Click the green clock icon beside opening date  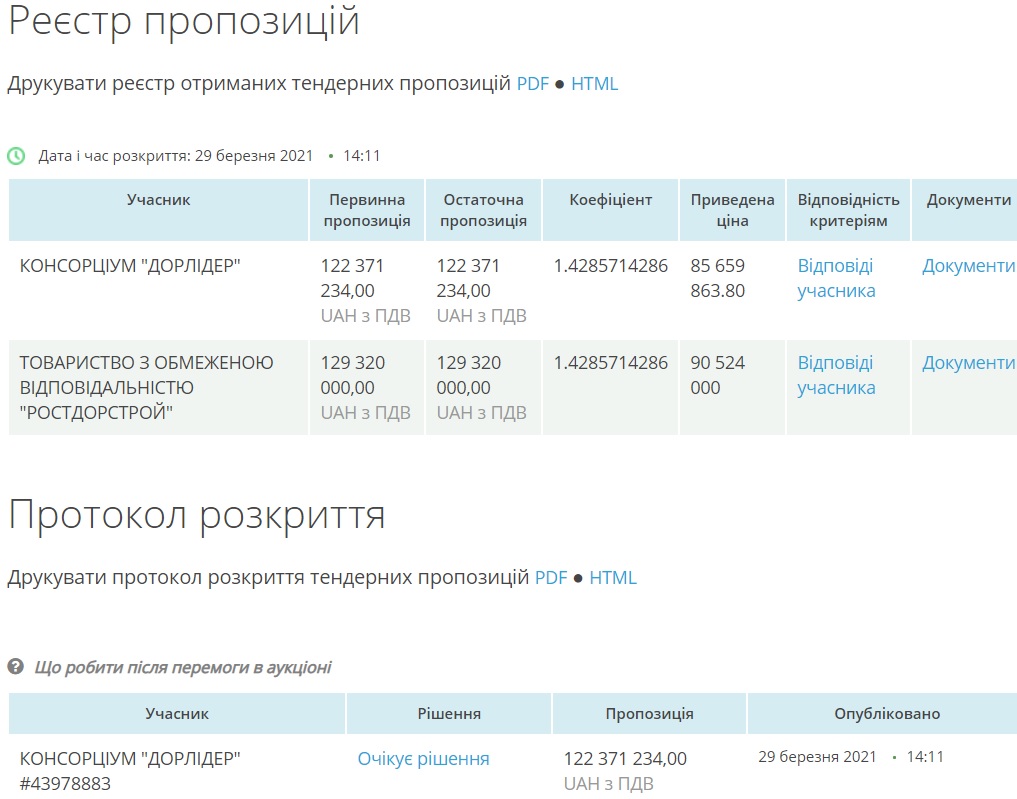click(16, 156)
